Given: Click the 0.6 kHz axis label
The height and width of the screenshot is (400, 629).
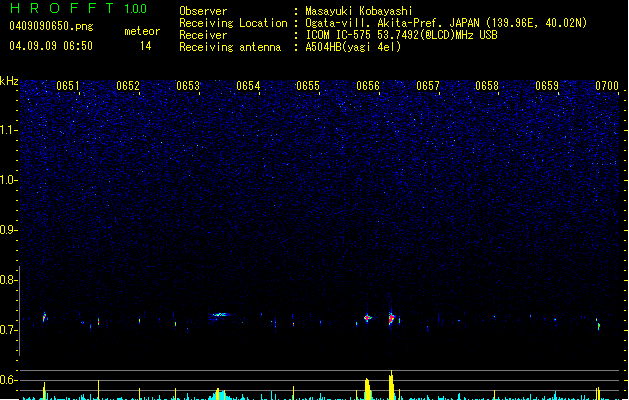Looking at the screenshot, I should coord(9,380).
